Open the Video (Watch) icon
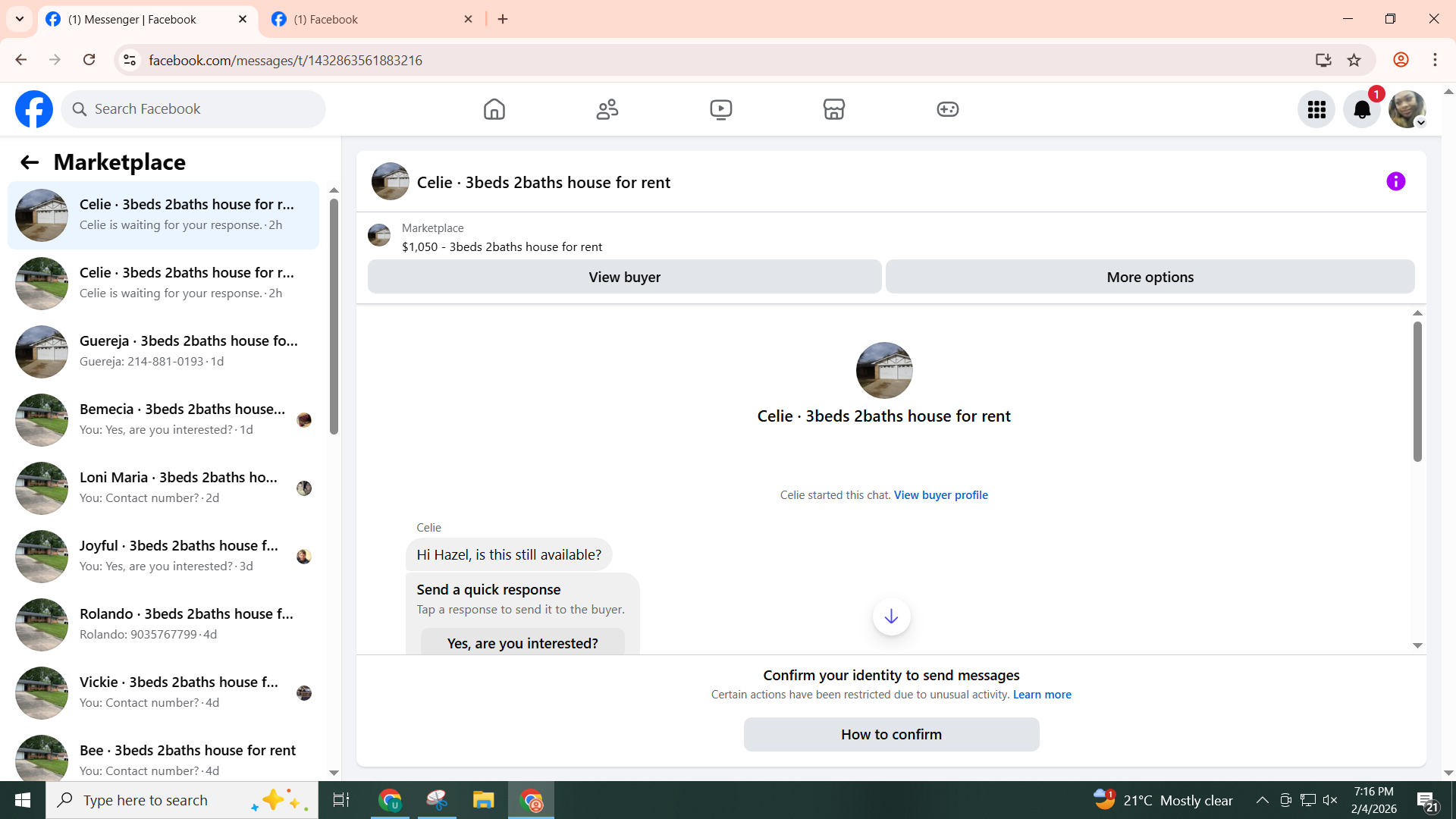This screenshot has height=819, width=1456. [720, 109]
